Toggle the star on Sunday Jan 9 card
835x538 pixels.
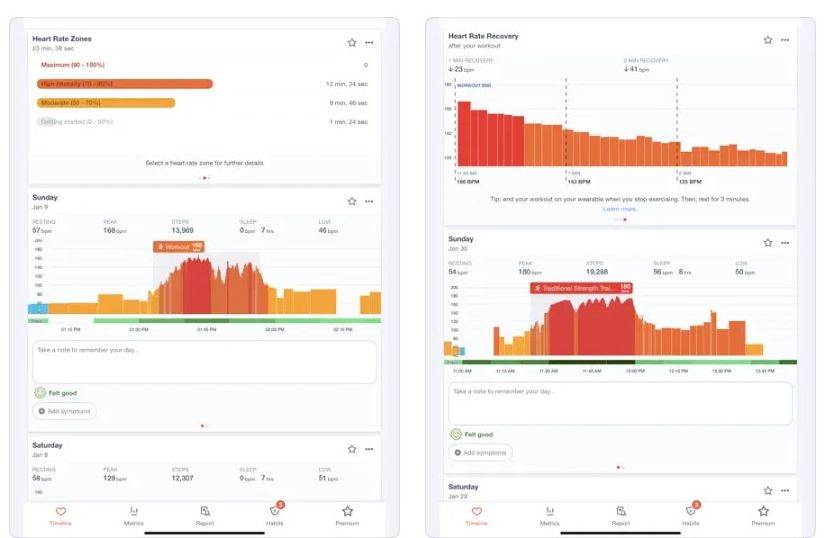(351, 201)
